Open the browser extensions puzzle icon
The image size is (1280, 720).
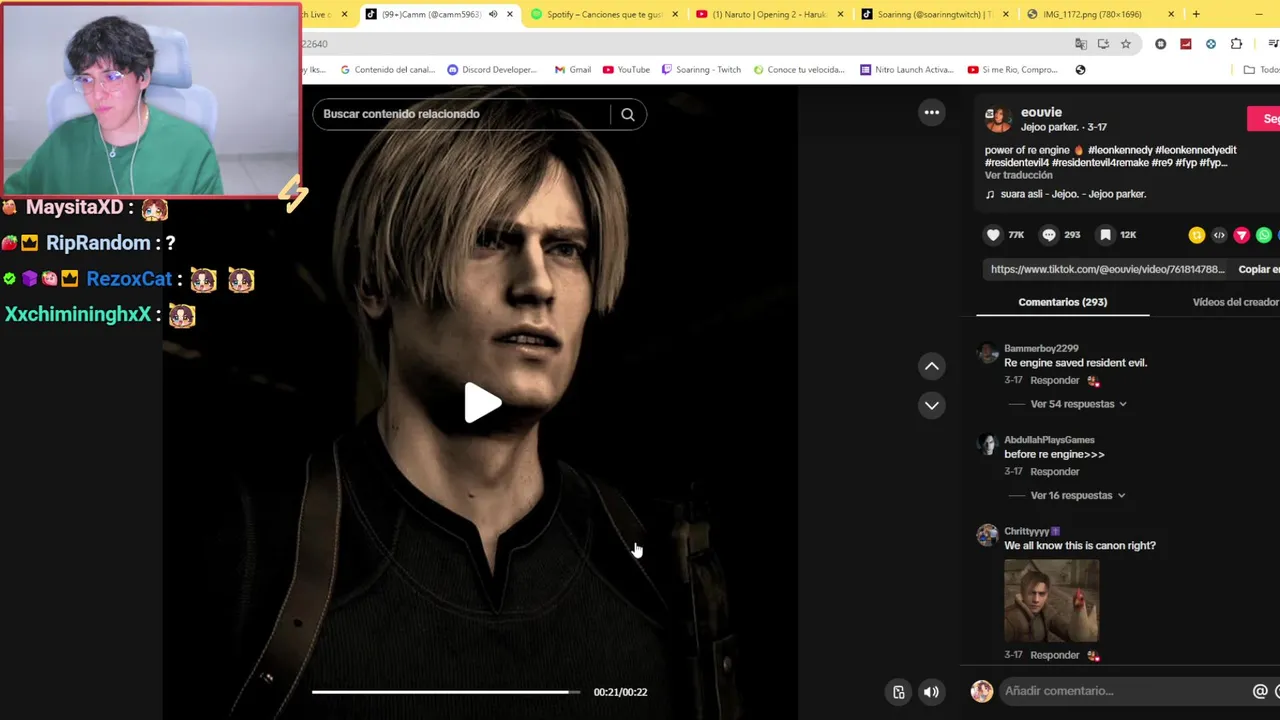pos(1236,44)
